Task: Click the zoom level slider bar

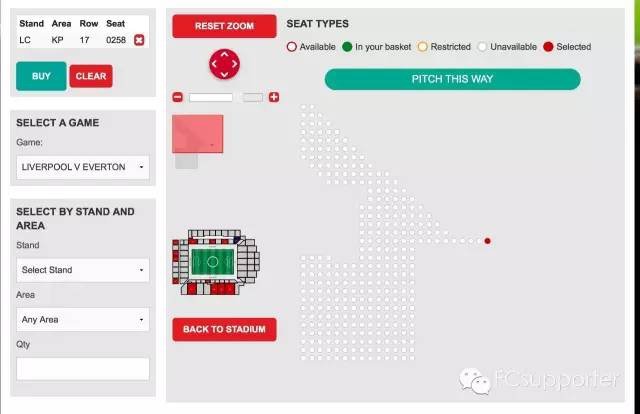Action: [211, 97]
